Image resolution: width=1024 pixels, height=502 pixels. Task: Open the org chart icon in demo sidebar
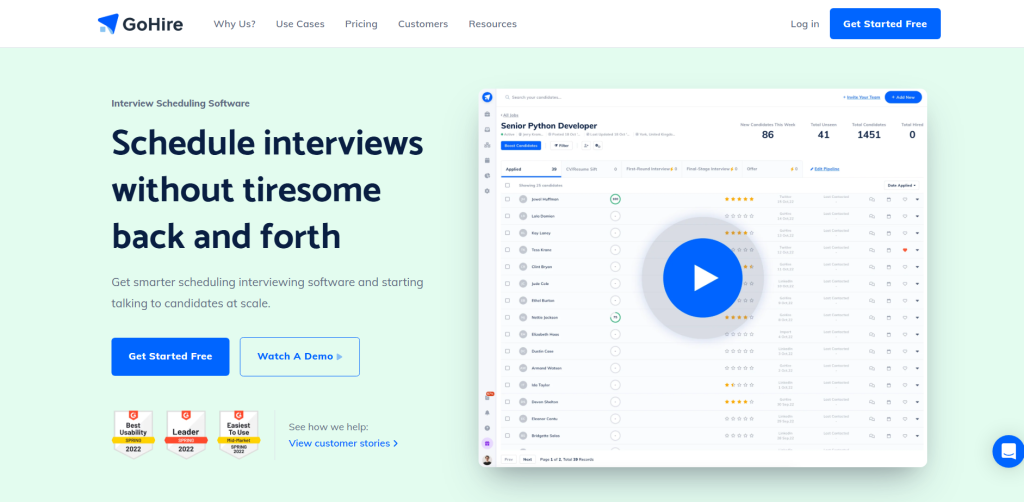487,145
